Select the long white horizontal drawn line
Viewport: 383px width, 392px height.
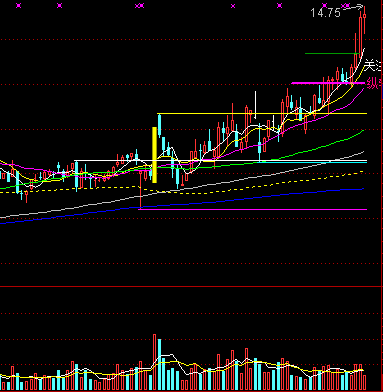pos(220,161)
